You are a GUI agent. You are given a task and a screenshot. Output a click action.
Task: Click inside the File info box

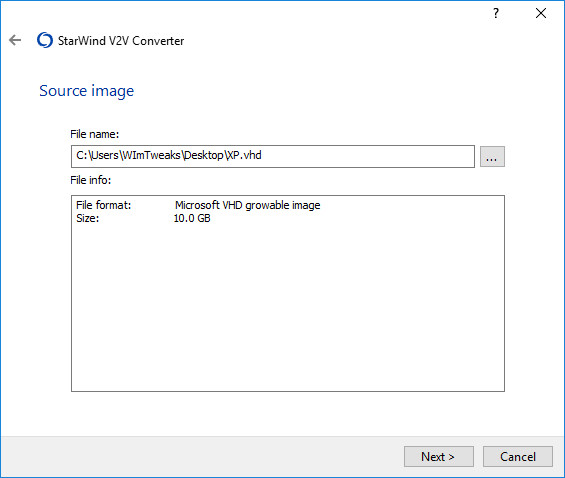click(288, 294)
